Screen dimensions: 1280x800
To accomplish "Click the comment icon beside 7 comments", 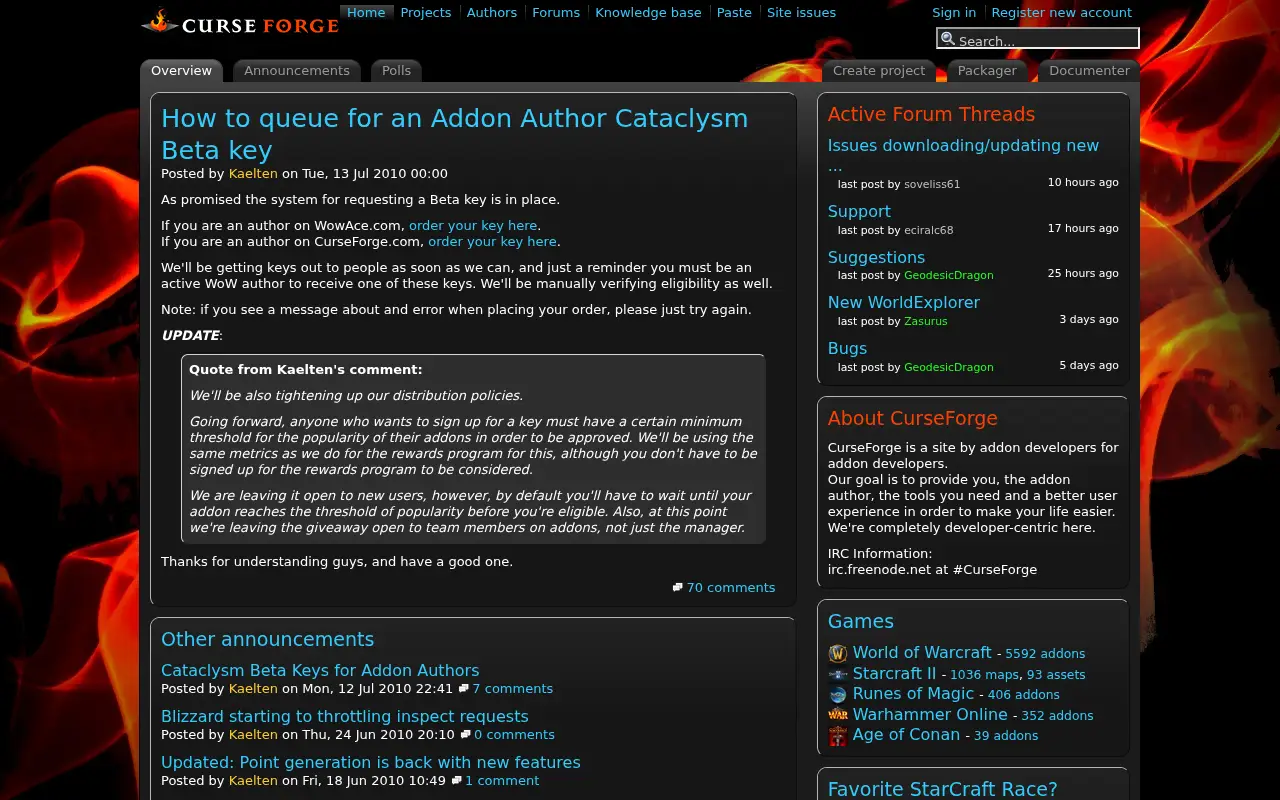I will point(464,689).
